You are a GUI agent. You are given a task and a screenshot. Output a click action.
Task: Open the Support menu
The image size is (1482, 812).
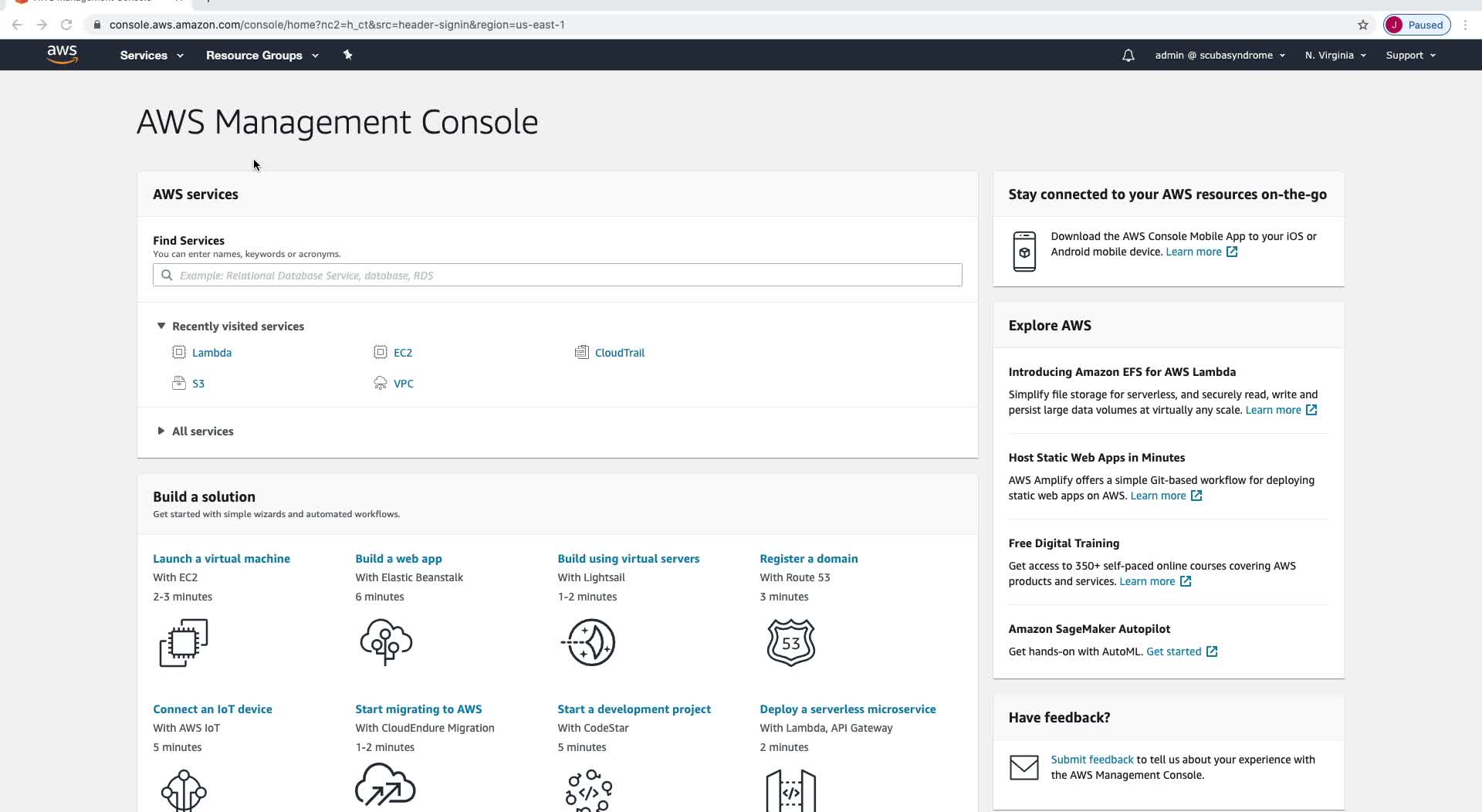(x=1410, y=56)
